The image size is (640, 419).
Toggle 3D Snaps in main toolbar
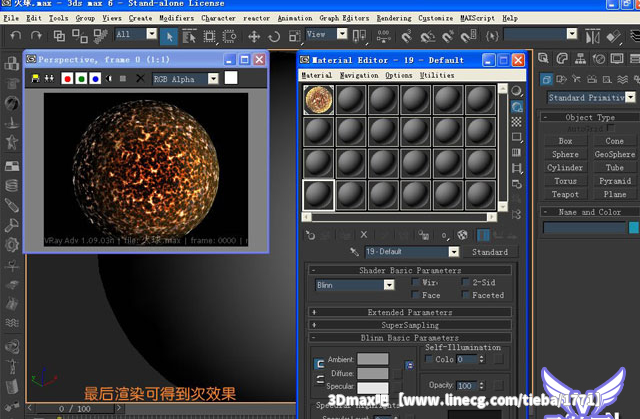click(406, 37)
